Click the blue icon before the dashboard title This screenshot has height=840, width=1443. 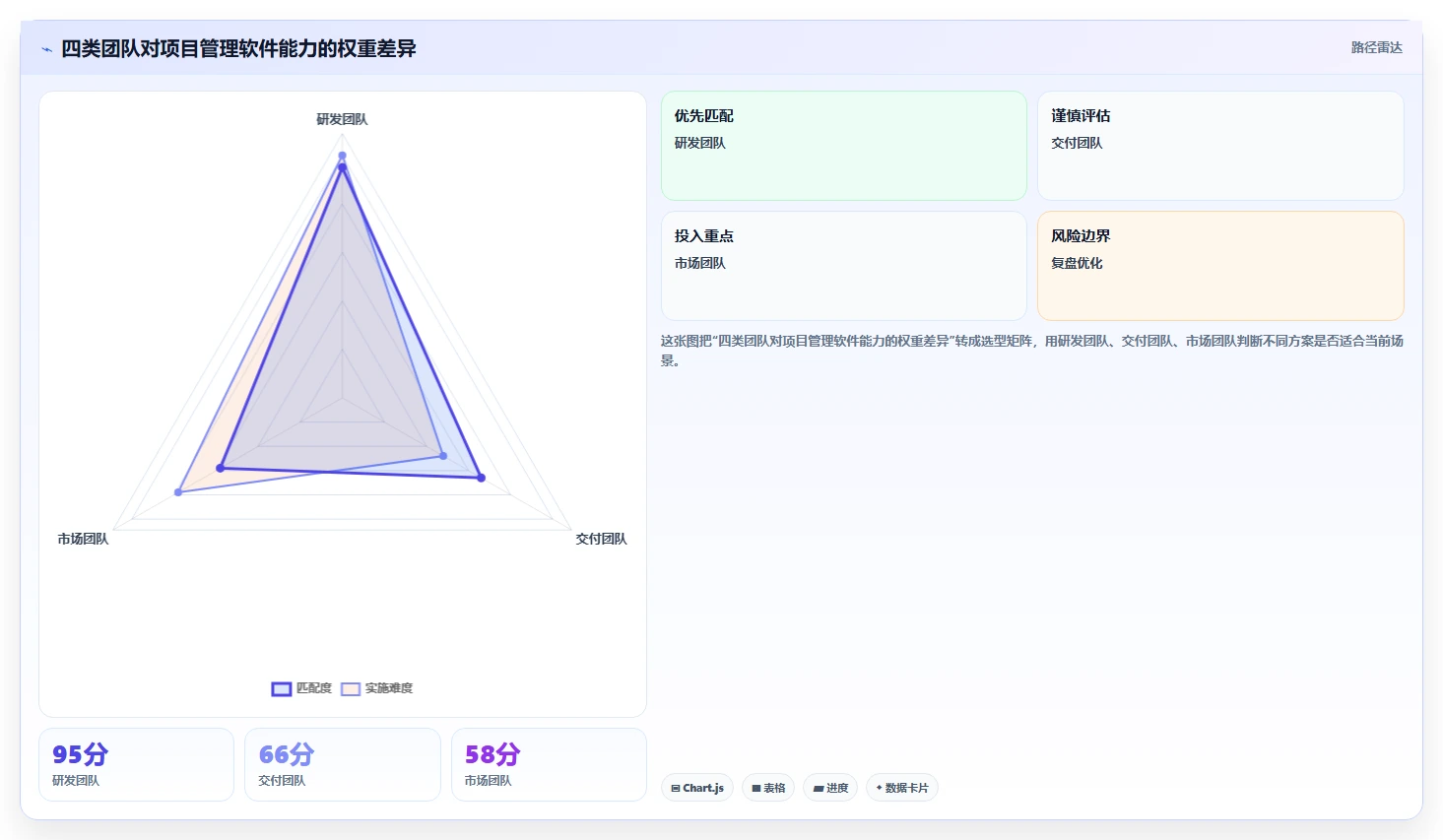coord(46,49)
